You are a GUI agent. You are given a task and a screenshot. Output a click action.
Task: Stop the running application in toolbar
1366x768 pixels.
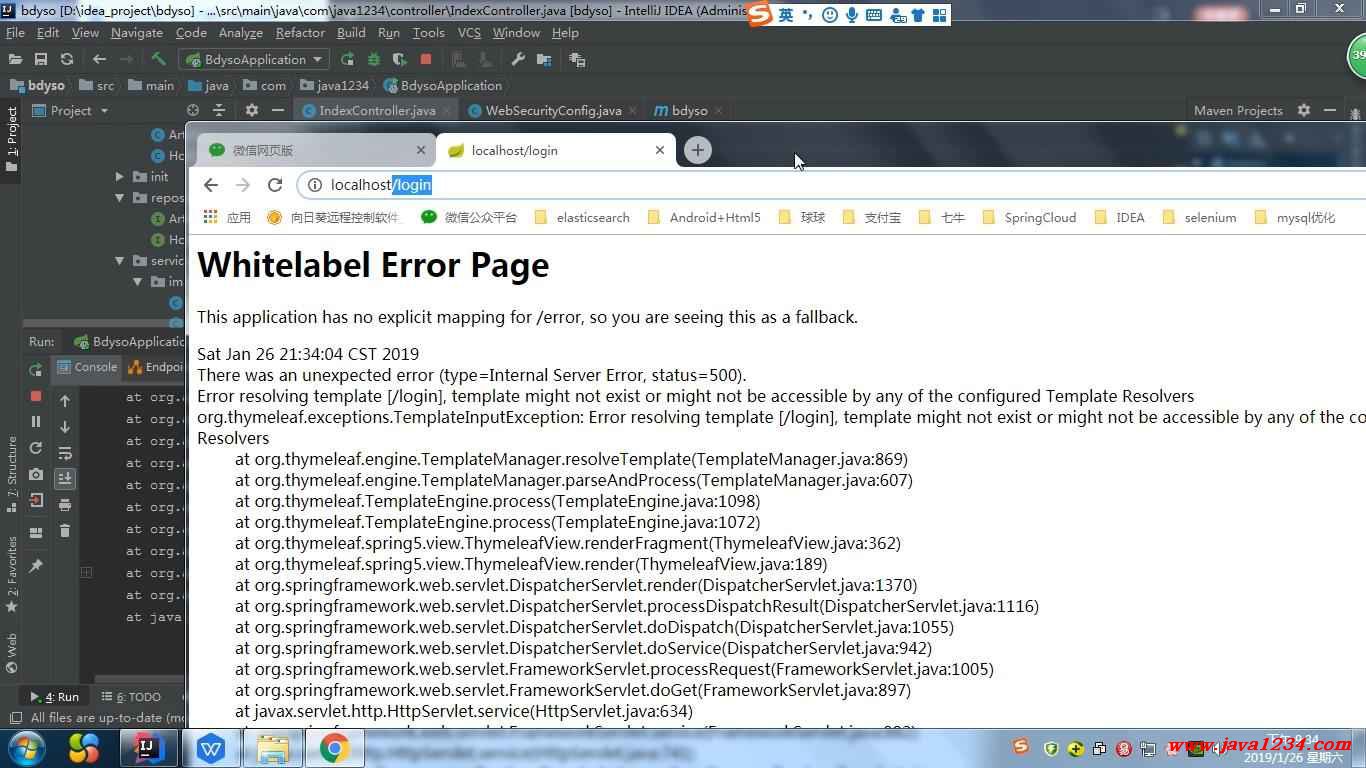click(426, 60)
